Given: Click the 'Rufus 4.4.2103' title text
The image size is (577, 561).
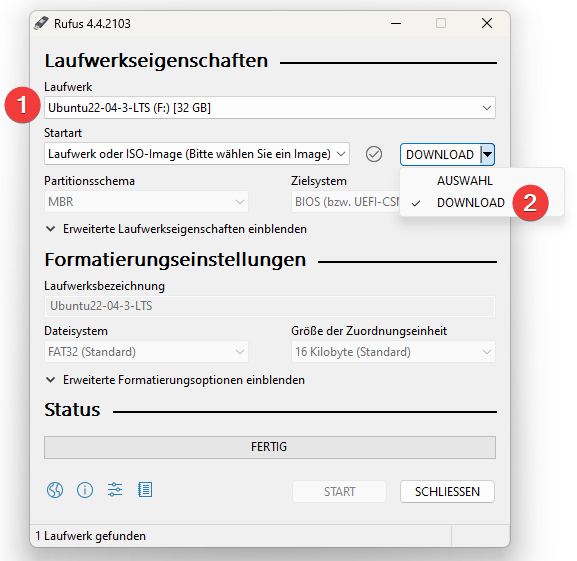Looking at the screenshot, I should (x=92, y=24).
